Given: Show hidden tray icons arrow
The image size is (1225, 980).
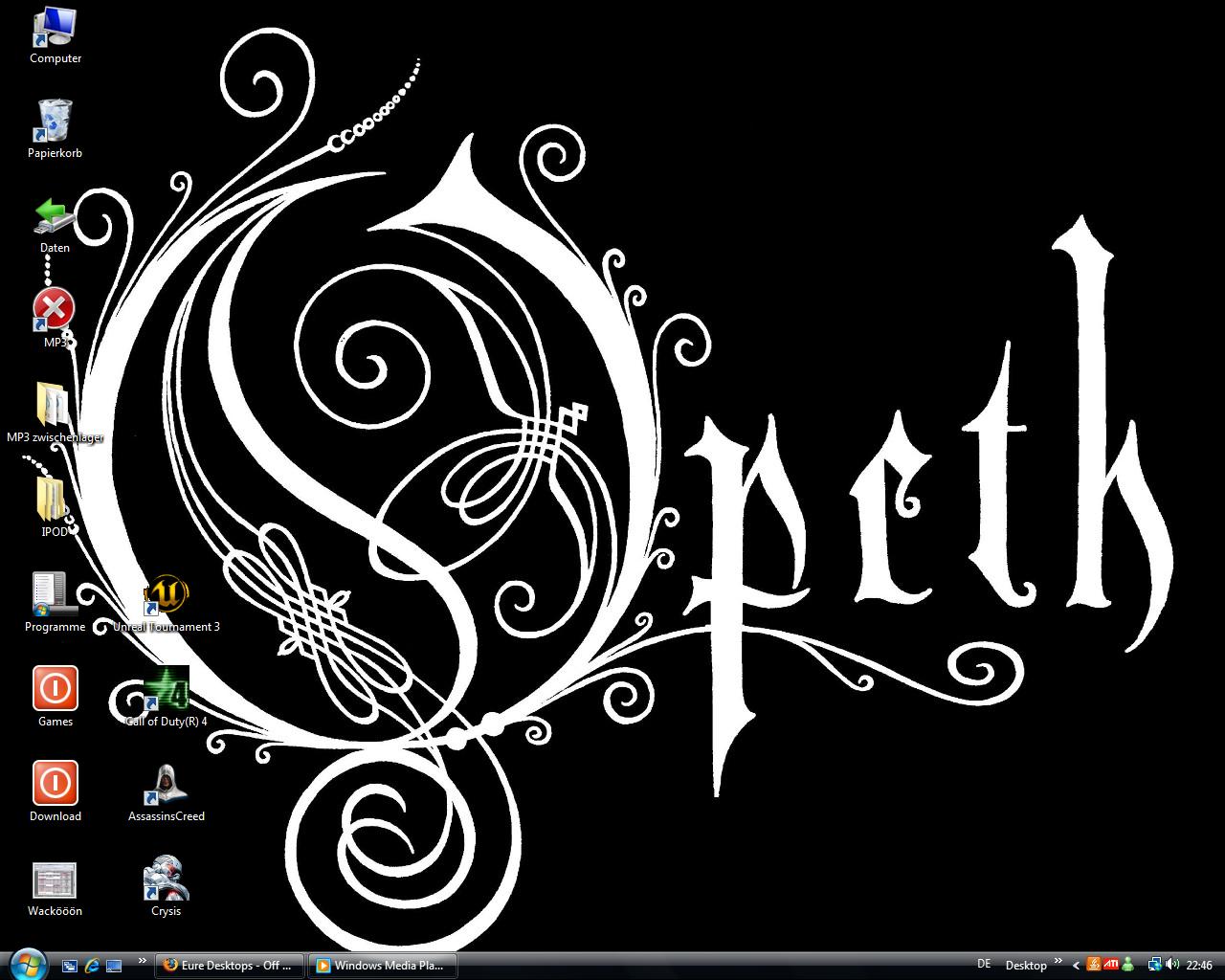Looking at the screenshot, I should coord(1076,966).
